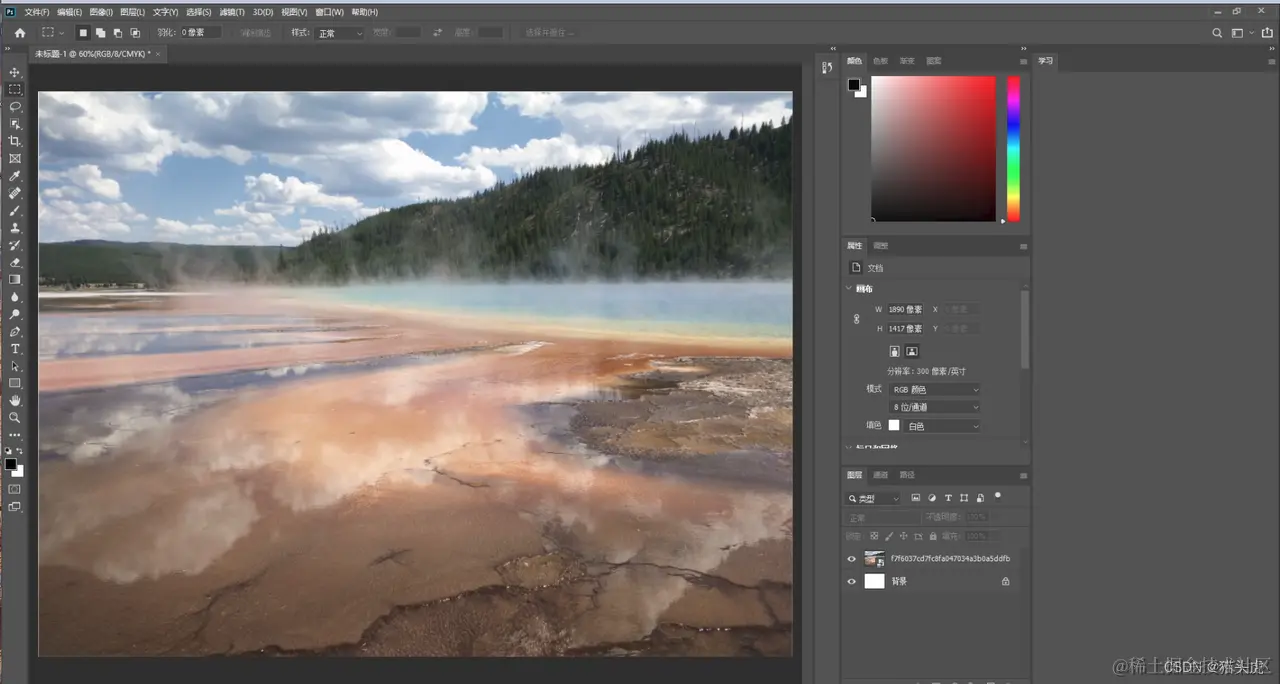This screenshot has width=1280, height=684.
Task: Select the Pen tool
Action: (15, 331)
